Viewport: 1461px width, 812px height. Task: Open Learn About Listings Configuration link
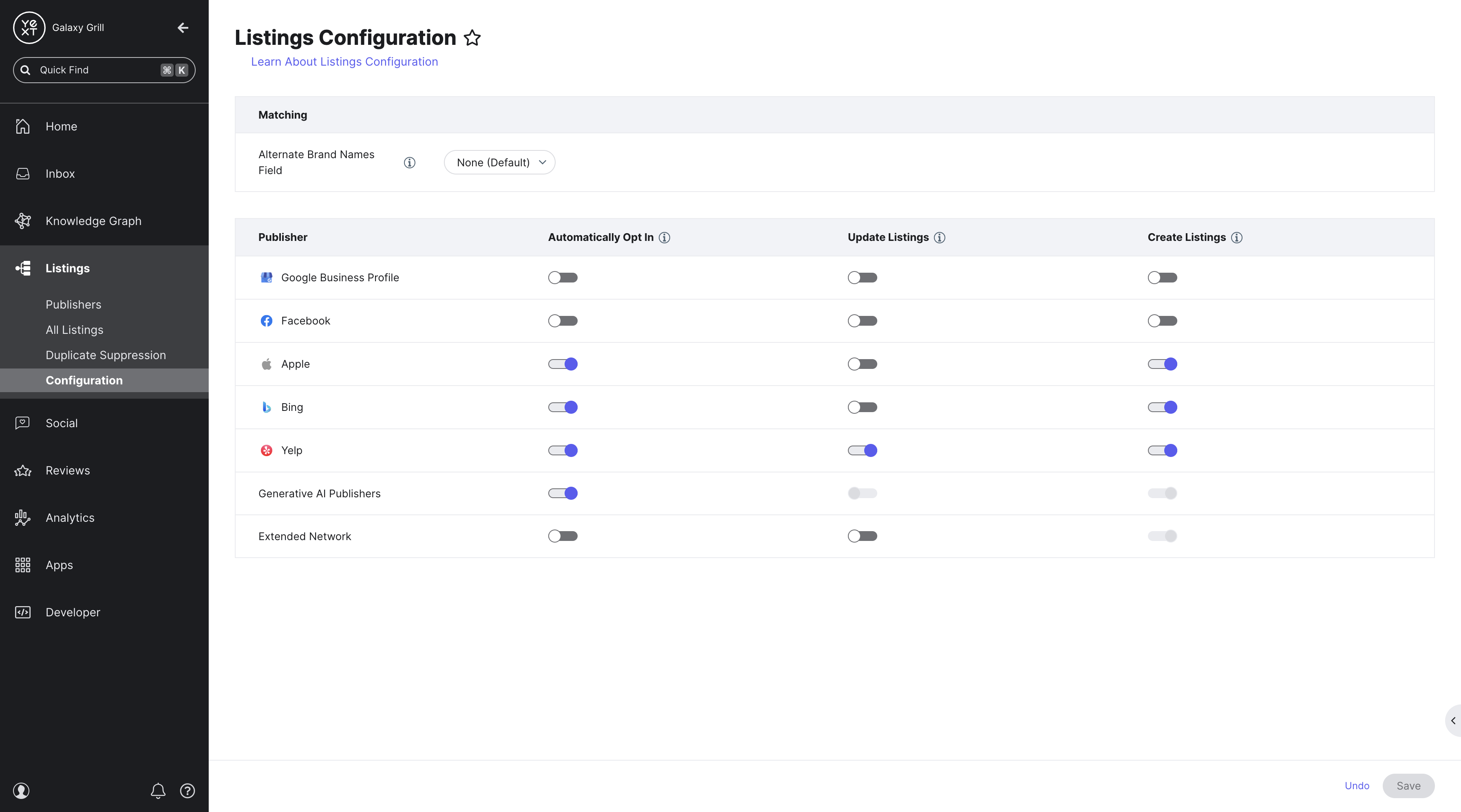(344, 62)
